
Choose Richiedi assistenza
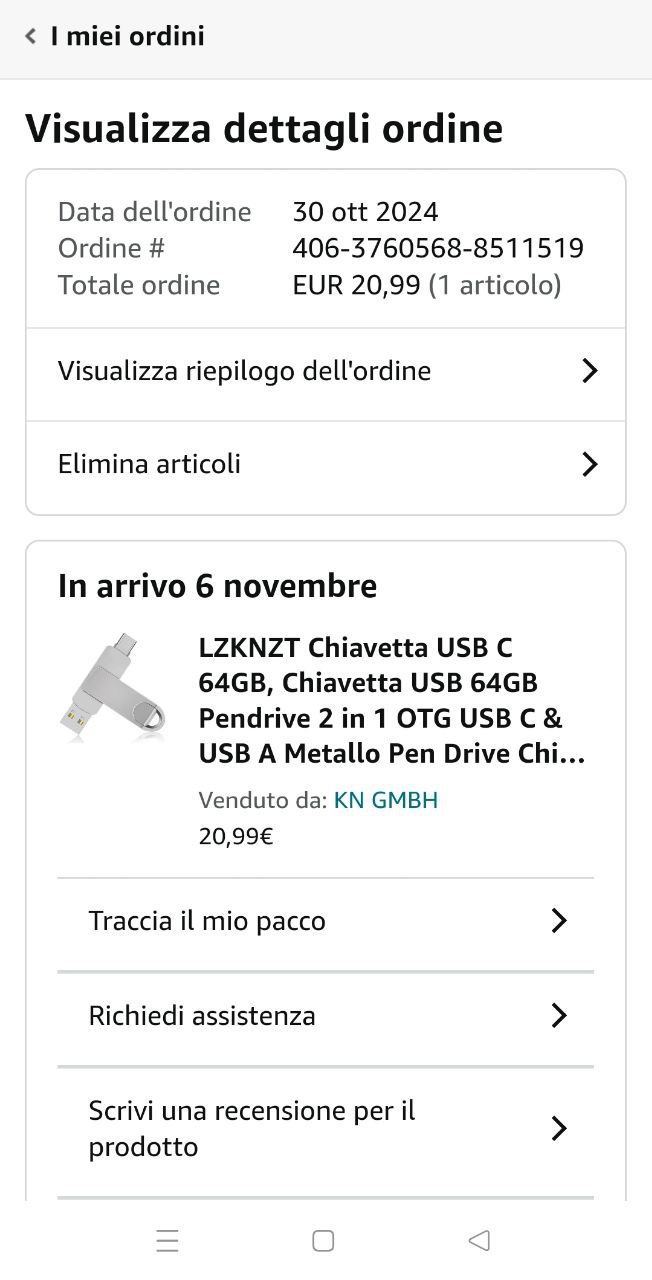coord(326,1016)
